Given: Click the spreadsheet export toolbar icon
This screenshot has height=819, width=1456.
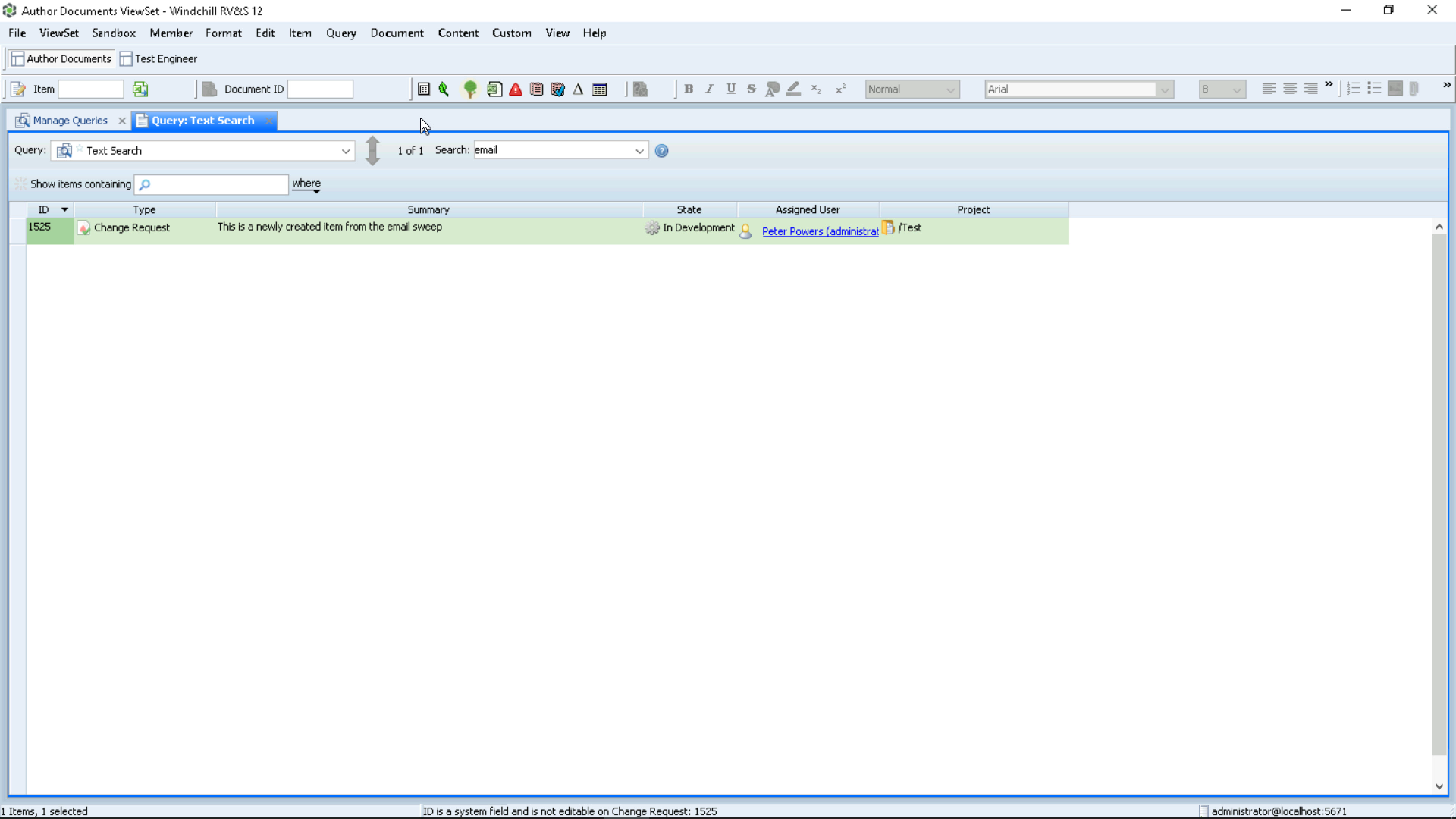Looking at the screenshot, I should 494,89.
